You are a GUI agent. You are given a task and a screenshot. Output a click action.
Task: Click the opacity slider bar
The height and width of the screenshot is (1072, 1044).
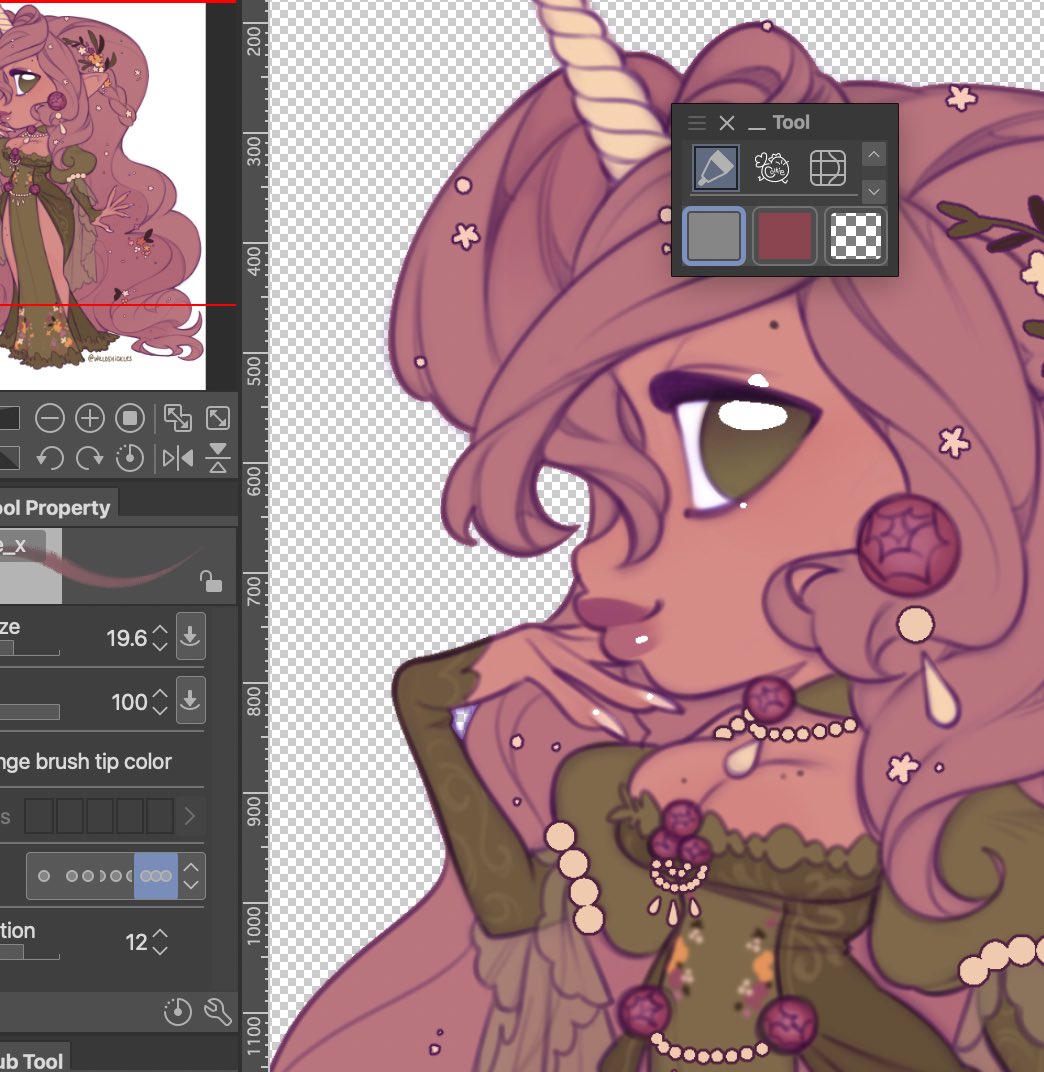(x=29, y=712)
